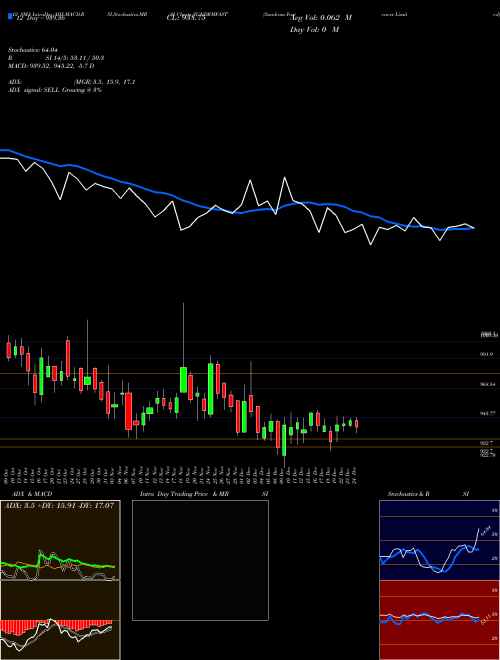Open the empty Intra Day Trading Price chart box
This screenshot has width=500, height=660.
(200, 560)
